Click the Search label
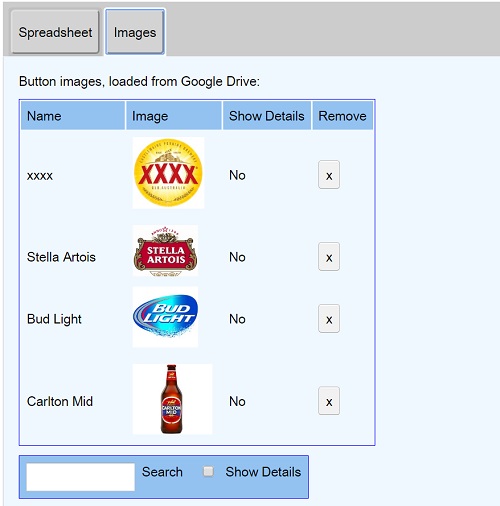The image size is (500, 506). pos(162,472)
